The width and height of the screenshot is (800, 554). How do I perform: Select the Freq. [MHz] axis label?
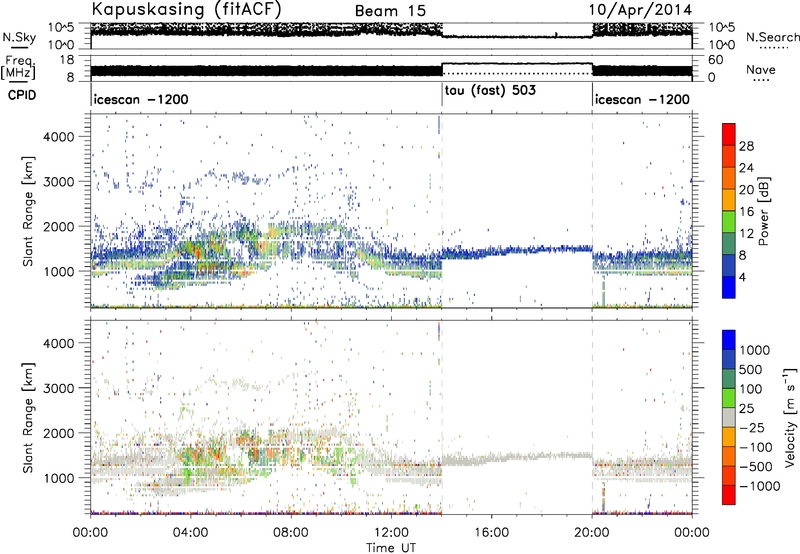pyautogui.click(x=18, y=68)
